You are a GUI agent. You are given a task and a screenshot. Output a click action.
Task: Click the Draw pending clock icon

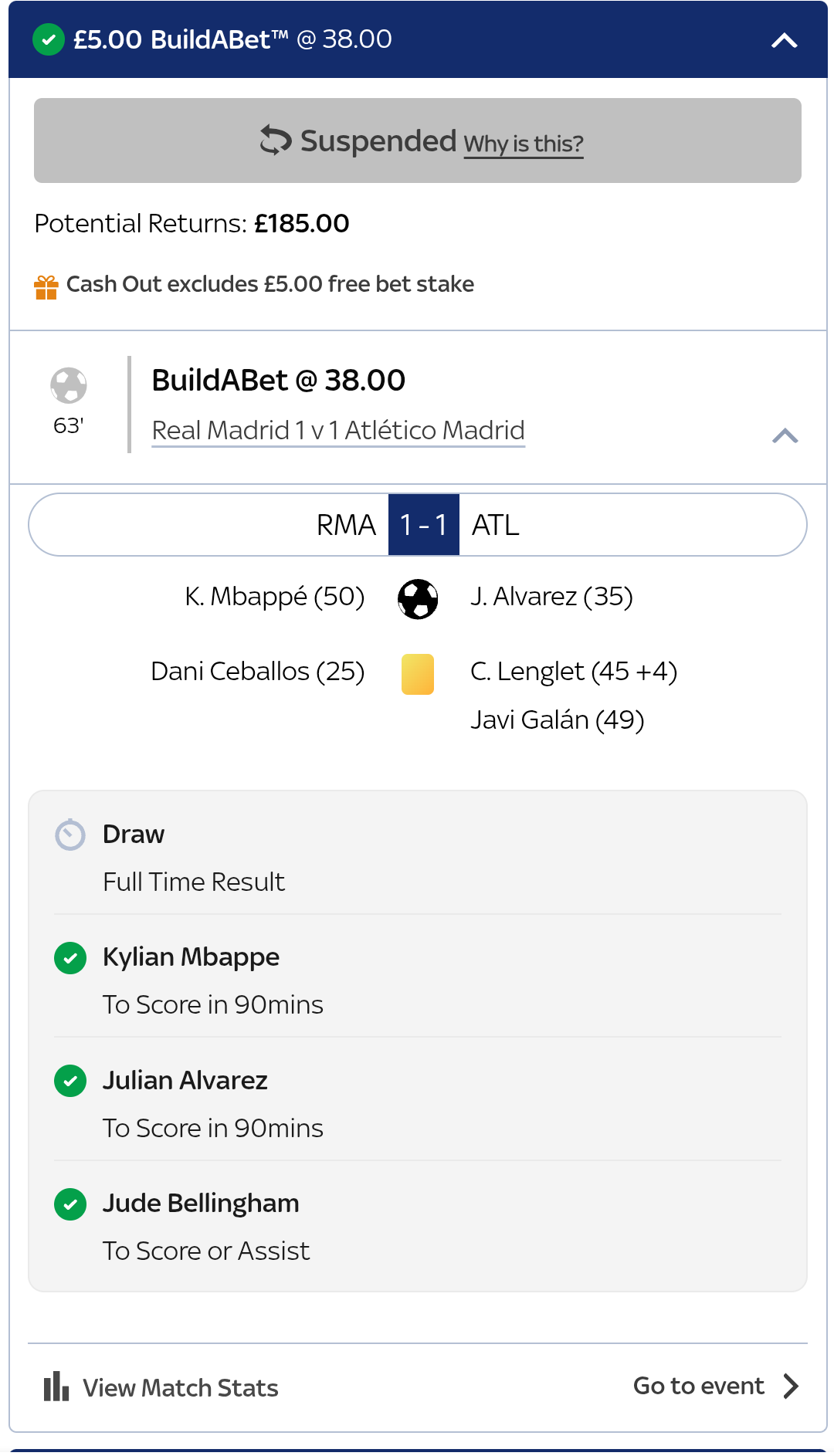point(70,835)
